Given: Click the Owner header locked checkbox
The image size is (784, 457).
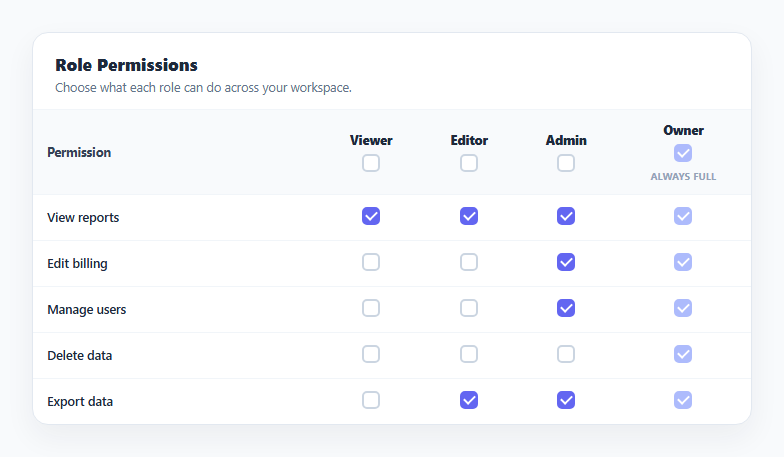Looking at the screenshot, I should 683,153.
